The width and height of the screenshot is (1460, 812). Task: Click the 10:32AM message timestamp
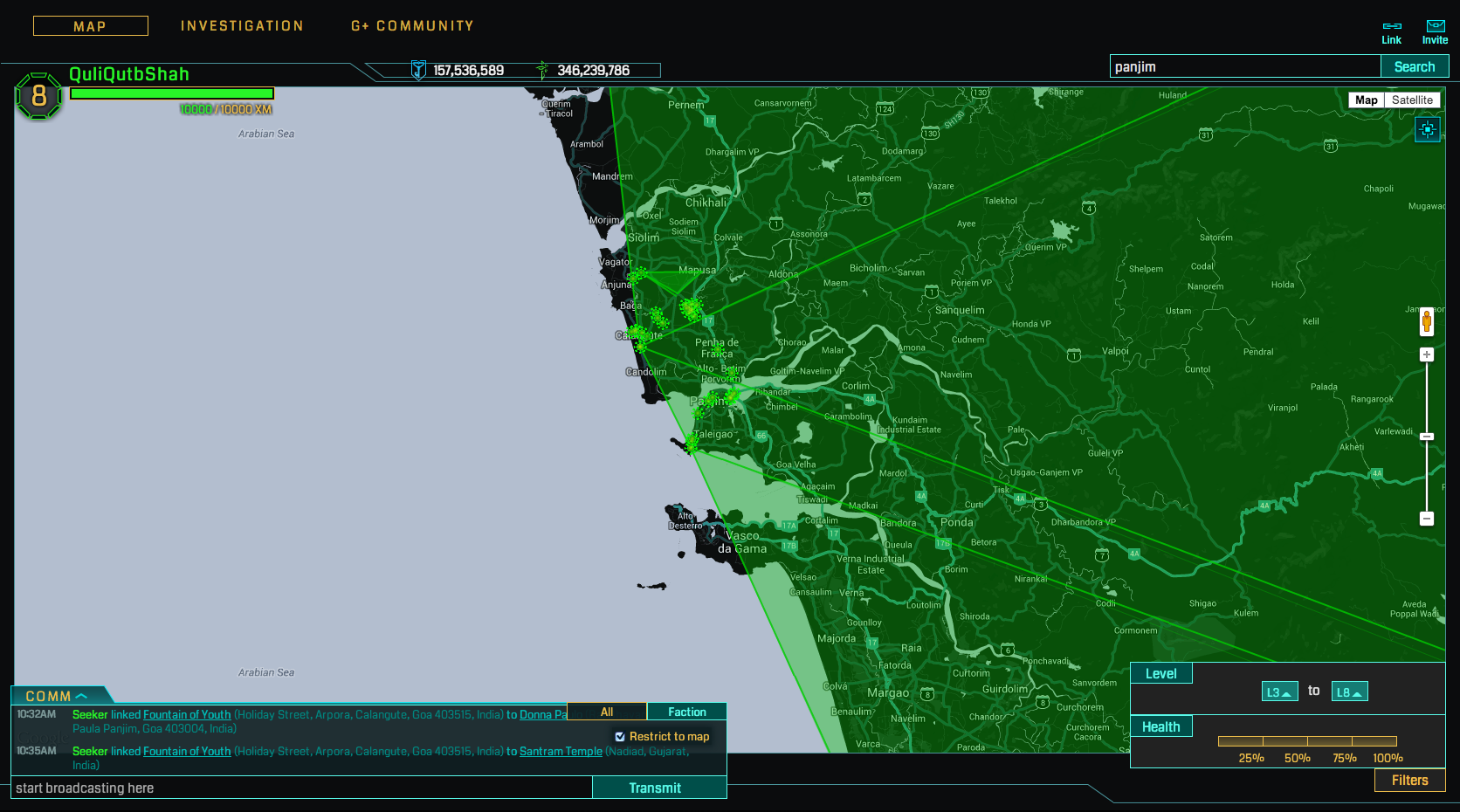[37, 714]
